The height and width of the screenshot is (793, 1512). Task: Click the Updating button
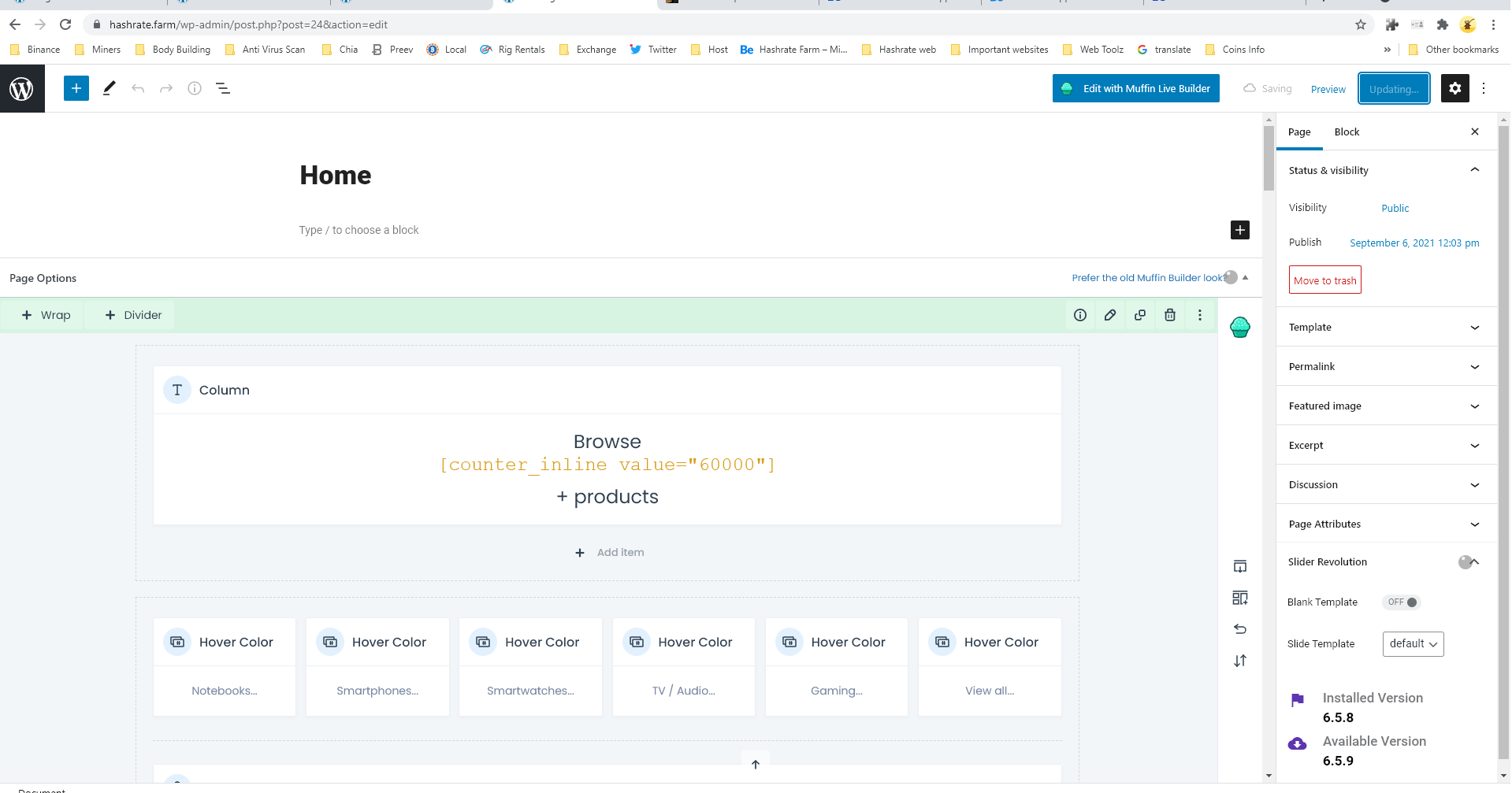[1394, 89]
